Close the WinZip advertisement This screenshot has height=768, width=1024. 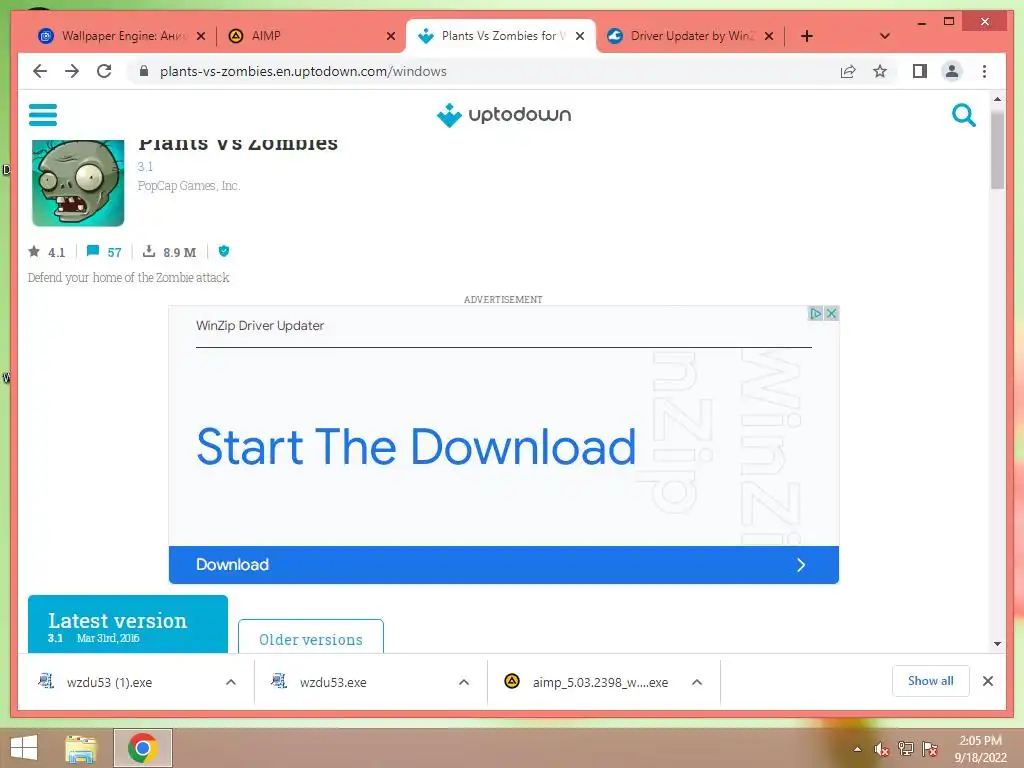click(831, 313)
